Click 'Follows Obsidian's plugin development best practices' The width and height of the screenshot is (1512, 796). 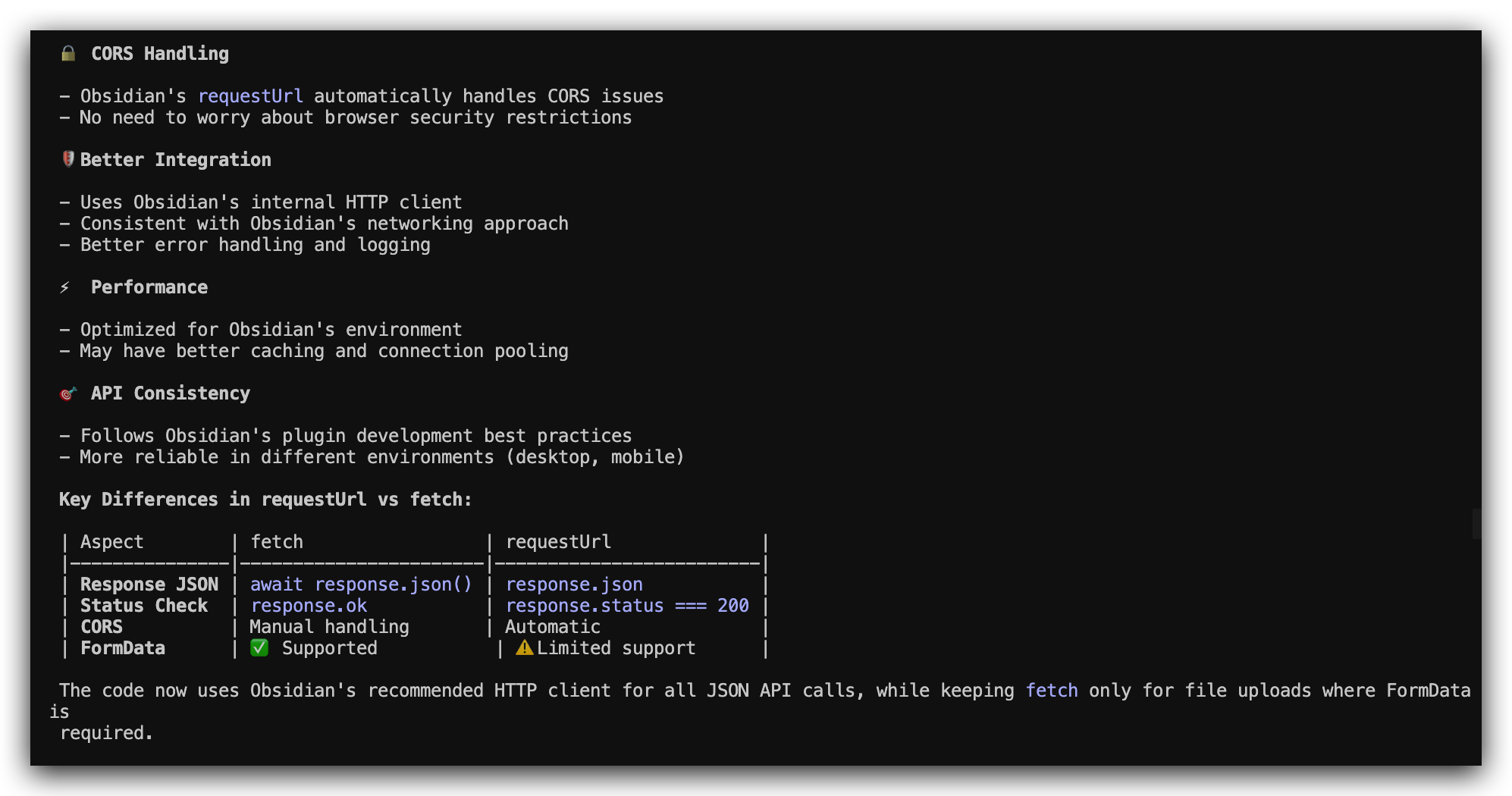pos(356,436)
